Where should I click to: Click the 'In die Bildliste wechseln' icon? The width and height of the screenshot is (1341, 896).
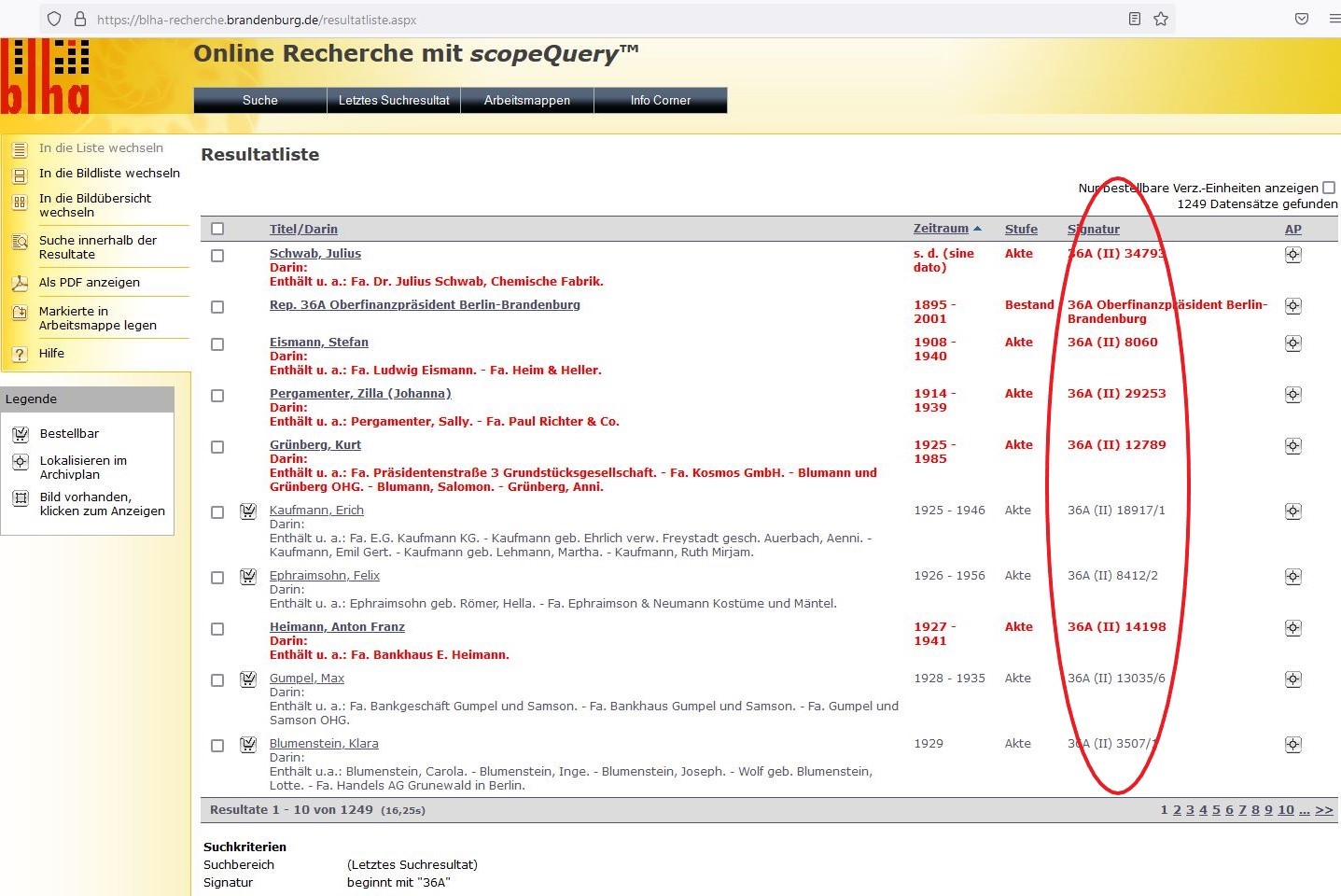tap(20, 175)
